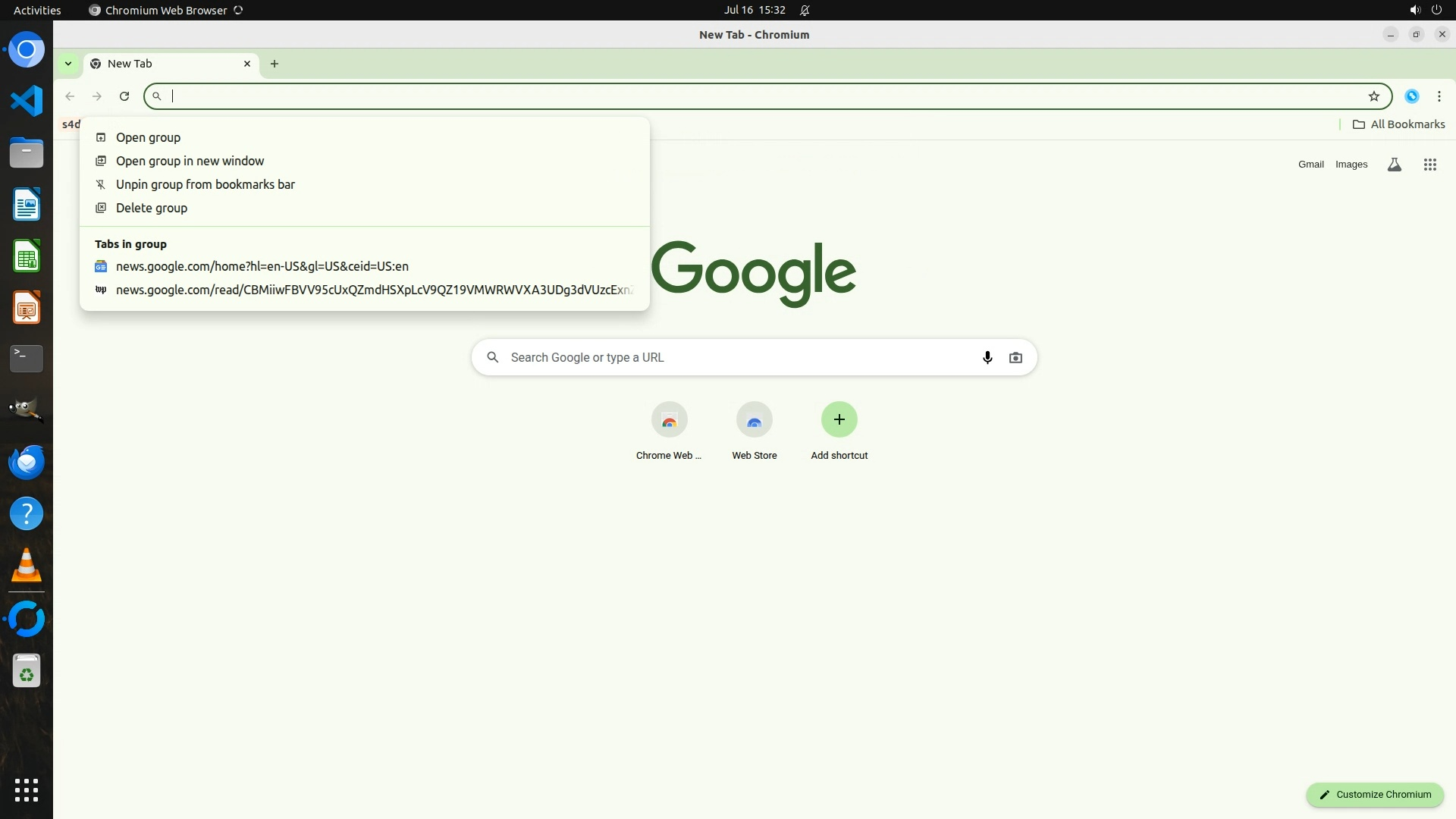Click the Add shortcut tile
This screenshot has height=819, width=1456.
point(839,420)
